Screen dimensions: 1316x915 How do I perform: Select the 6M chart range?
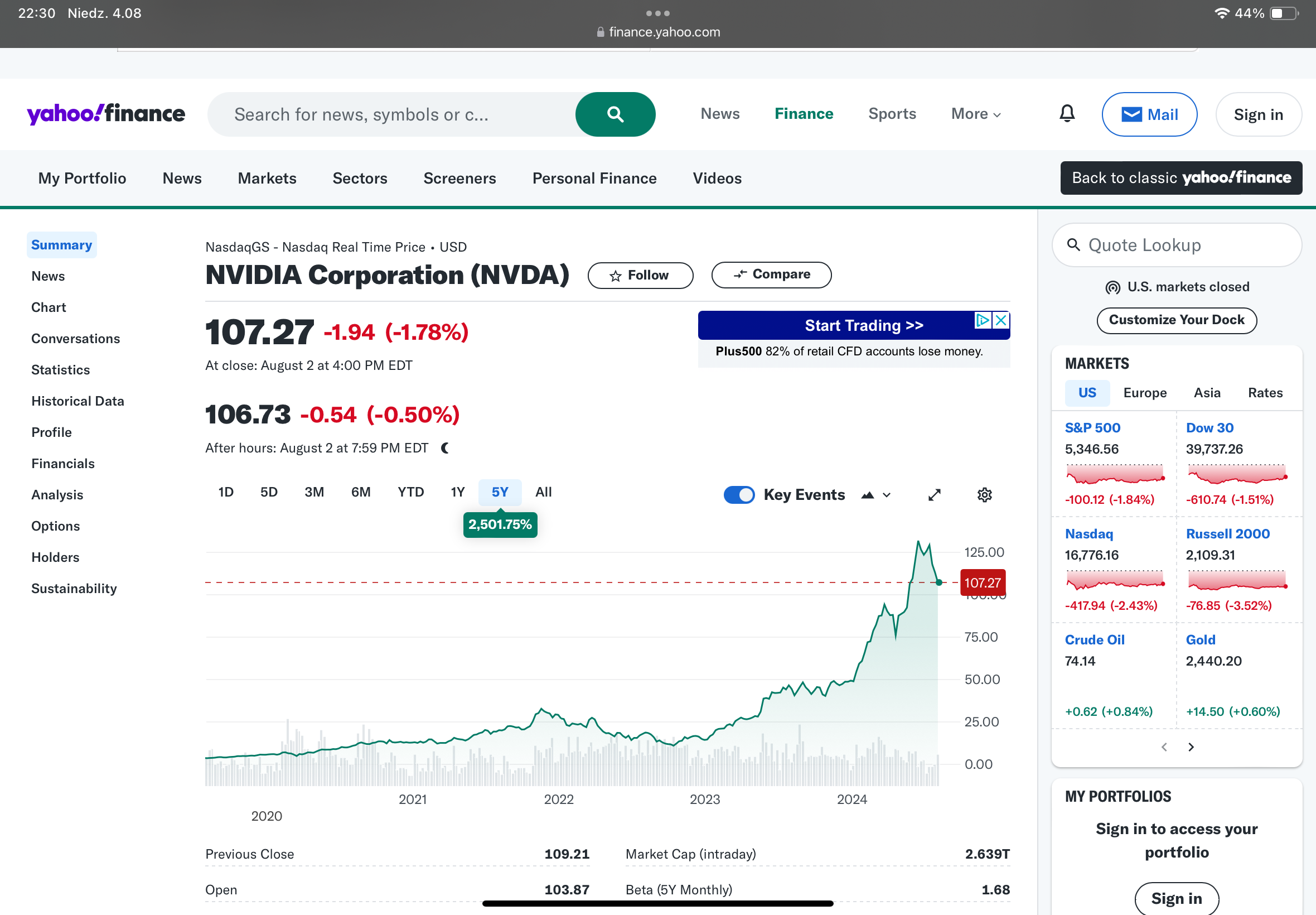pos(360,492)
